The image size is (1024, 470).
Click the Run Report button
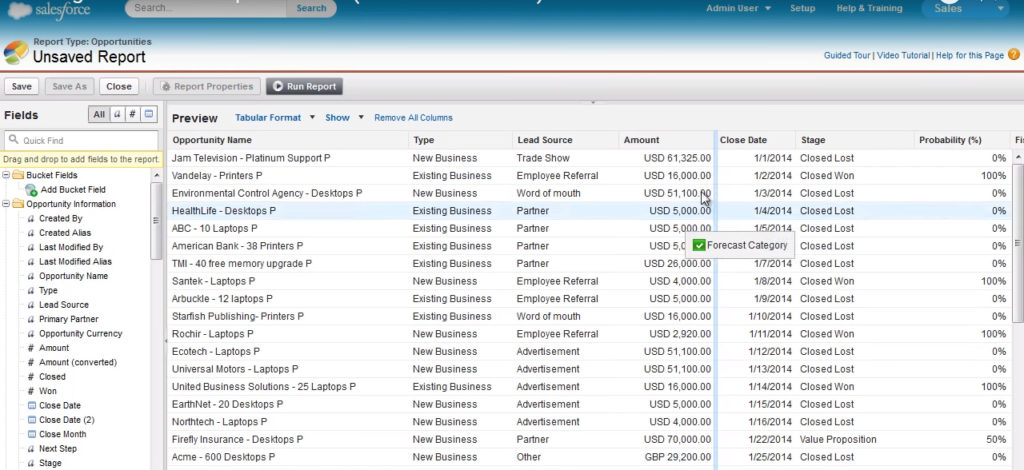(304, 86)
